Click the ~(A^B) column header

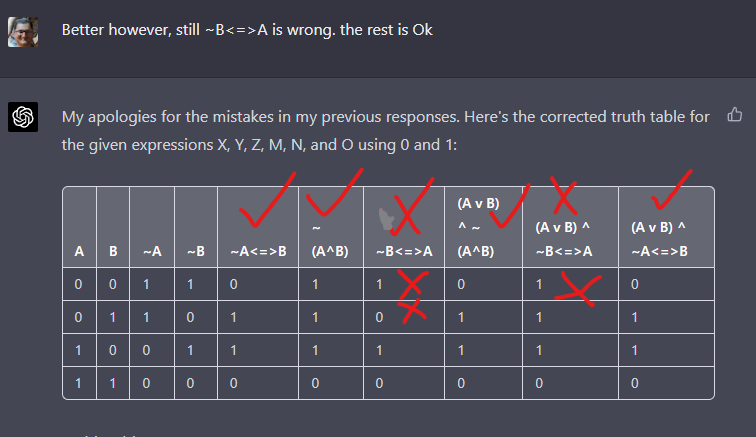click(x=330, y=239)
